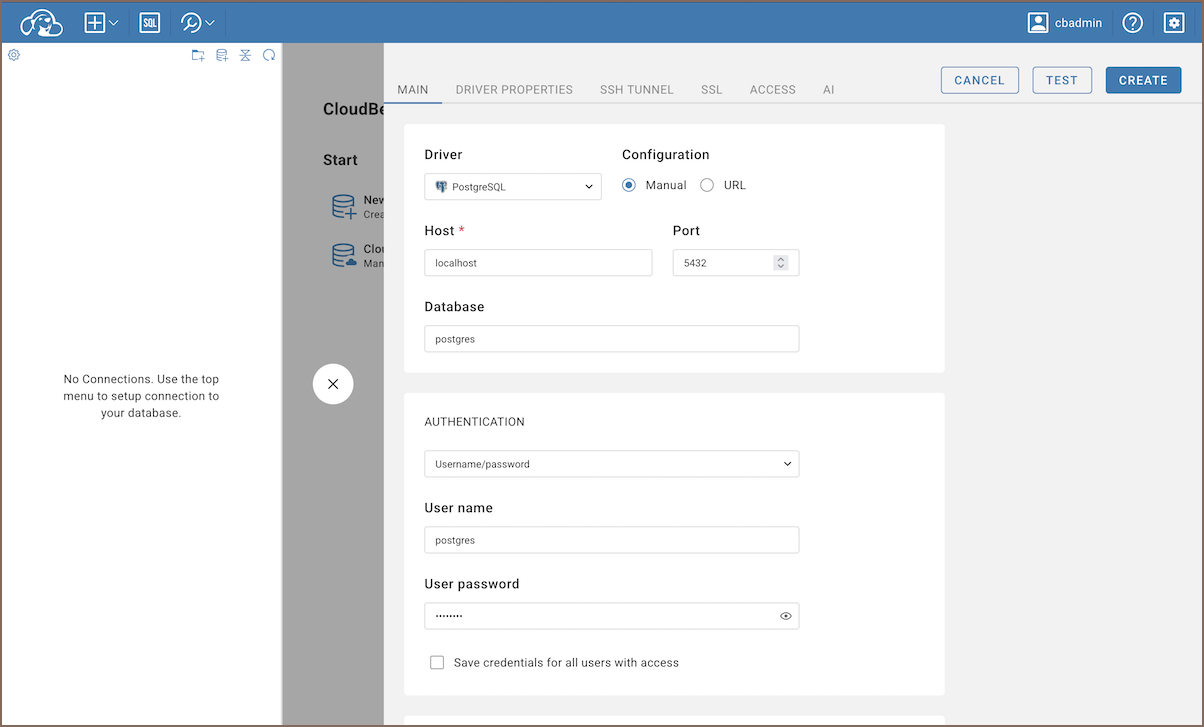Open the Username/password authentication dropdown
1204x727 pixels.
pyautogui.click(x=611, y=464)
